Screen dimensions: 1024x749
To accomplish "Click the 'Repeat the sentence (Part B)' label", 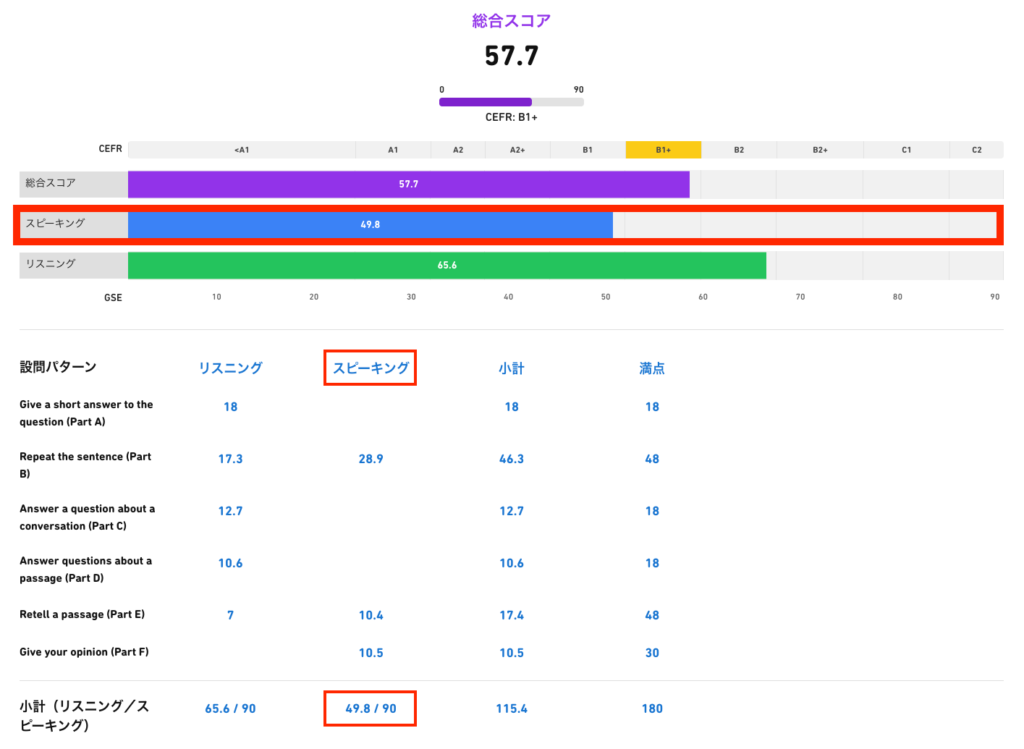I will (x=85, y=465).
